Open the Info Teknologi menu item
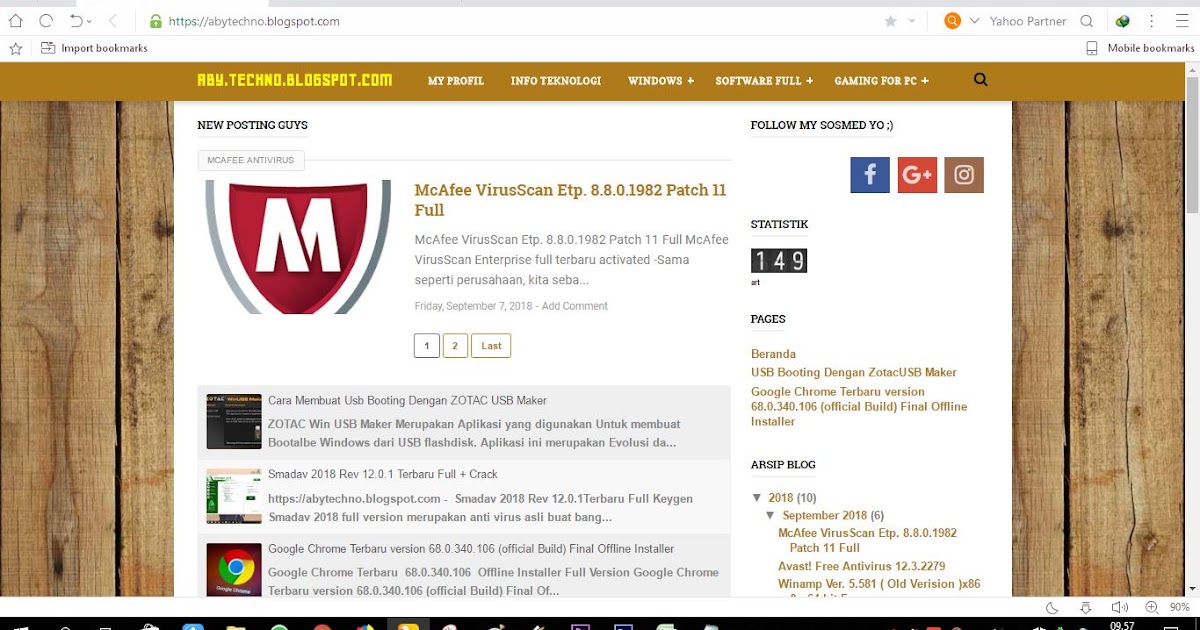The width and height of the screenshot is (1200, 630). point(556,81)
